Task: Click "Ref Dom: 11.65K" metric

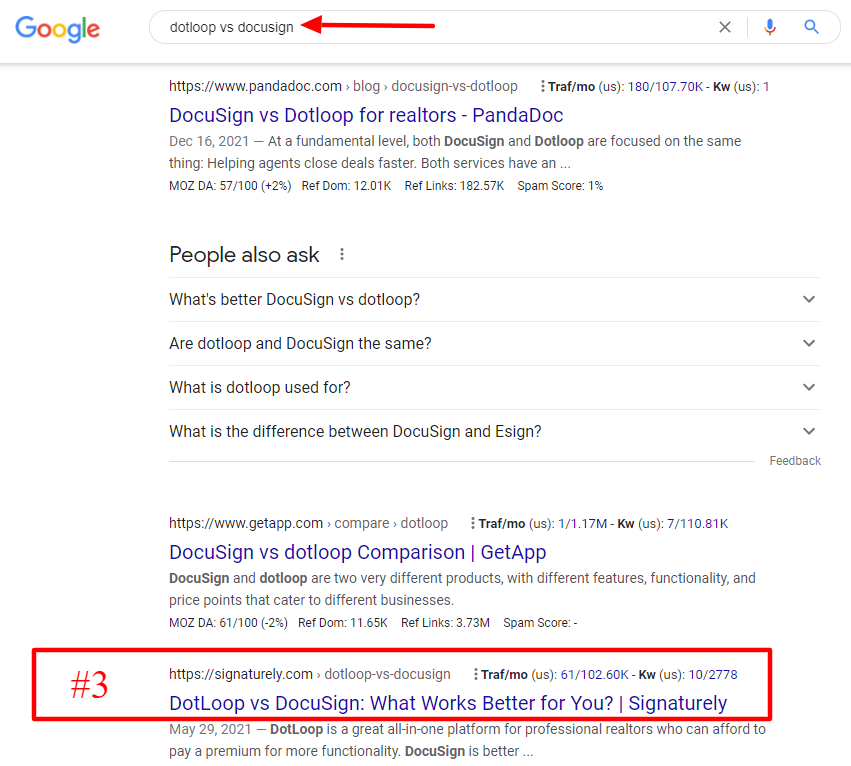Action: point(342,623)
